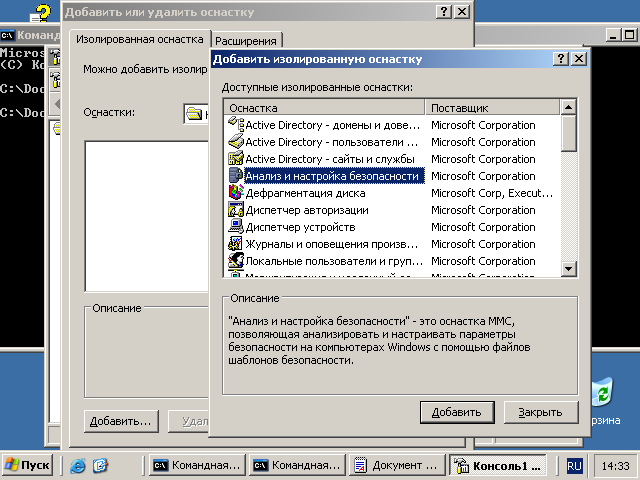Click the RU language indicator
This screenshot has width=640, height=480.
tap(574, 465)
